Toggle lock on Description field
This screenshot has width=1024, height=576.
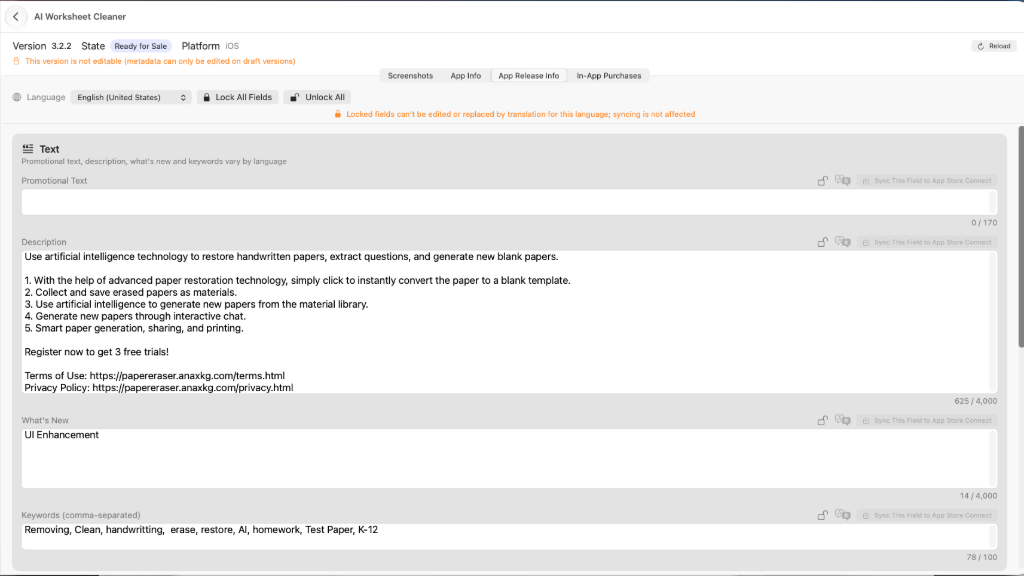click(823, 242)
